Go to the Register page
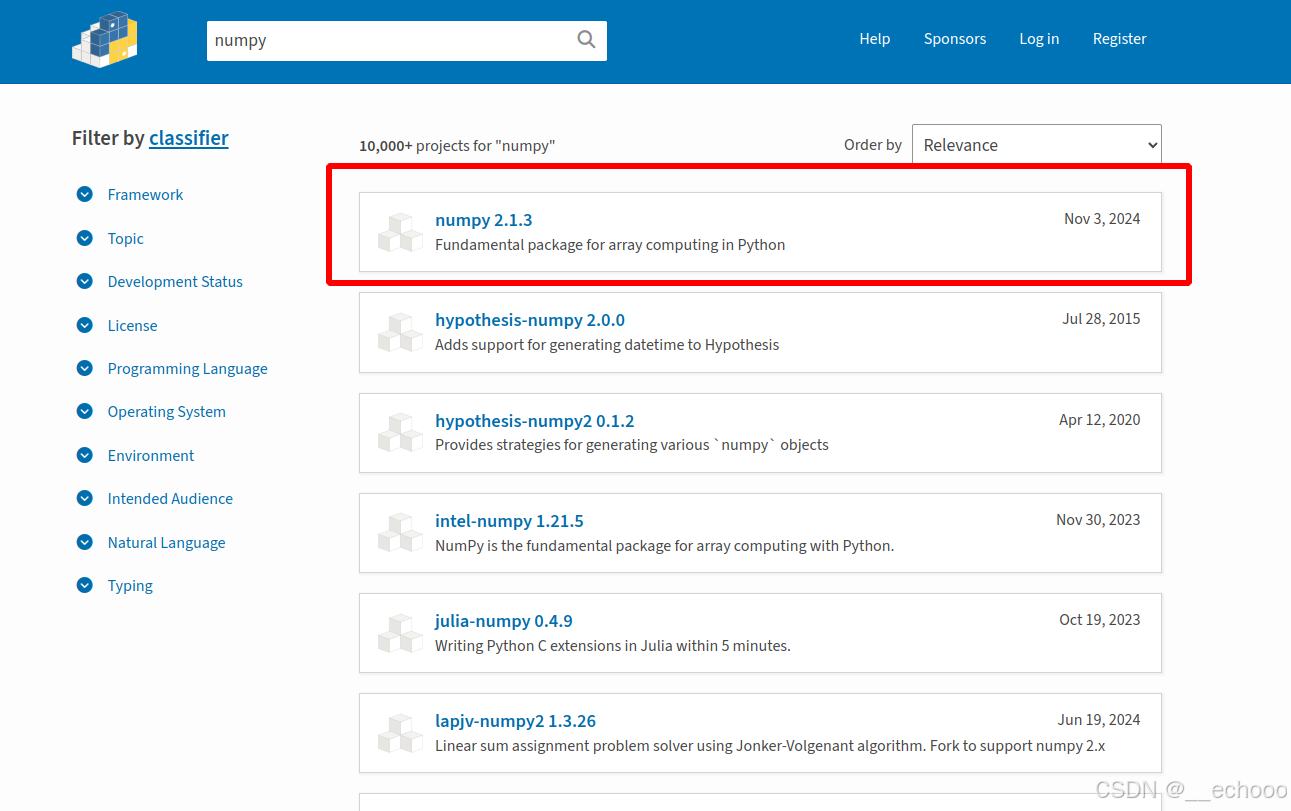This screenshot has height=811, width=1291. 1119,39
